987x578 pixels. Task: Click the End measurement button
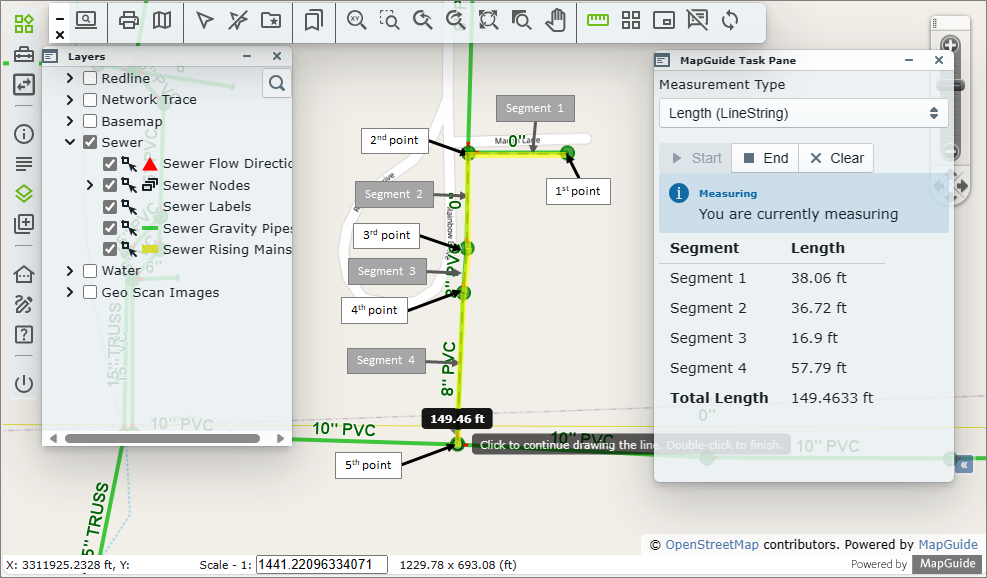coord(766,158)
